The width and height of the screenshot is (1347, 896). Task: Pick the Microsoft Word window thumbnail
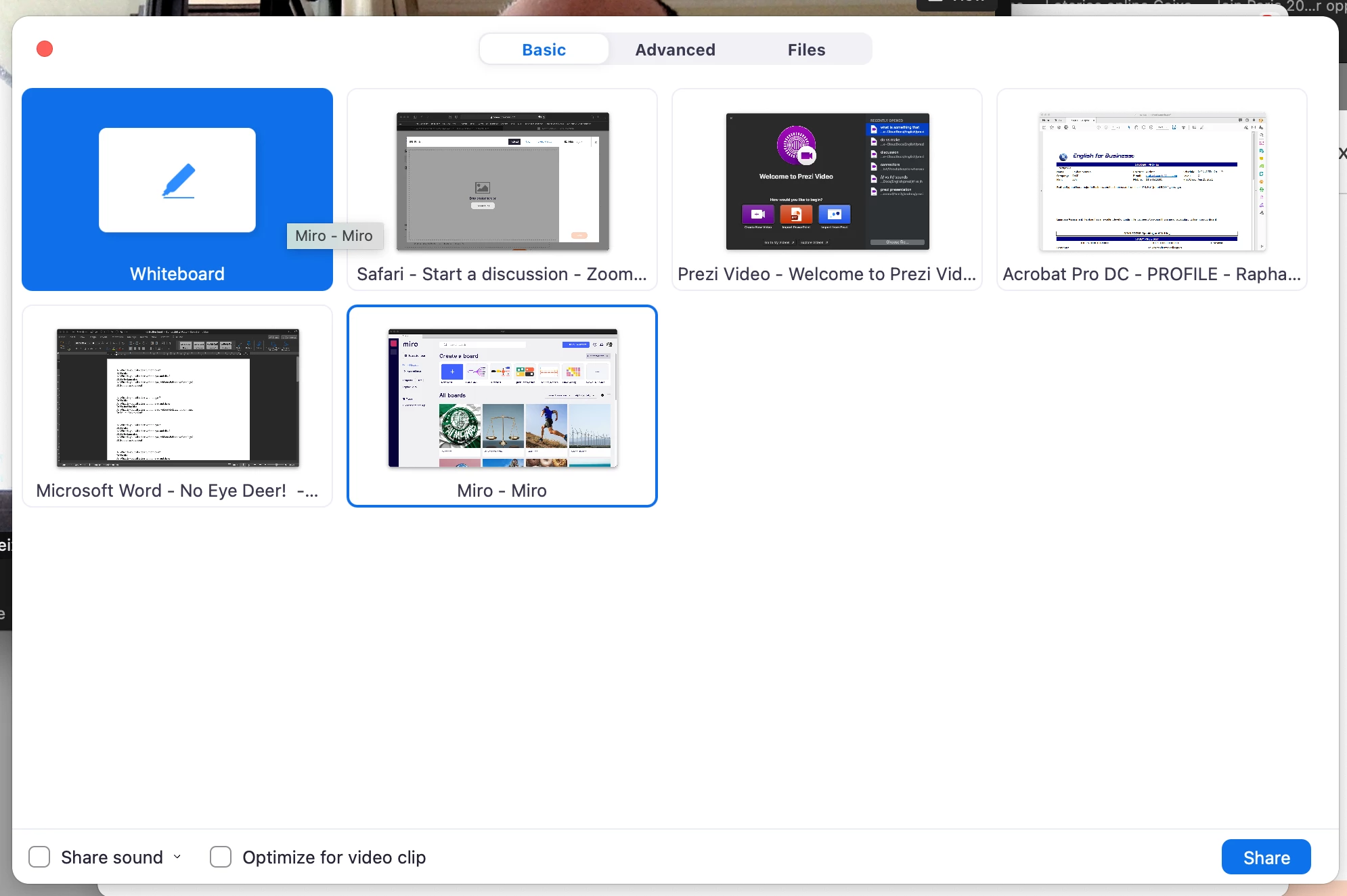177,398
